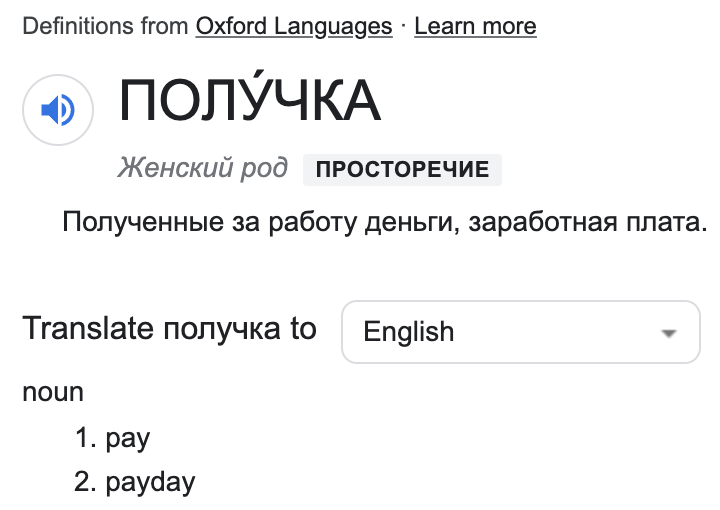
Task: Click the Definitions from text
Action: (x=105, y=26)
